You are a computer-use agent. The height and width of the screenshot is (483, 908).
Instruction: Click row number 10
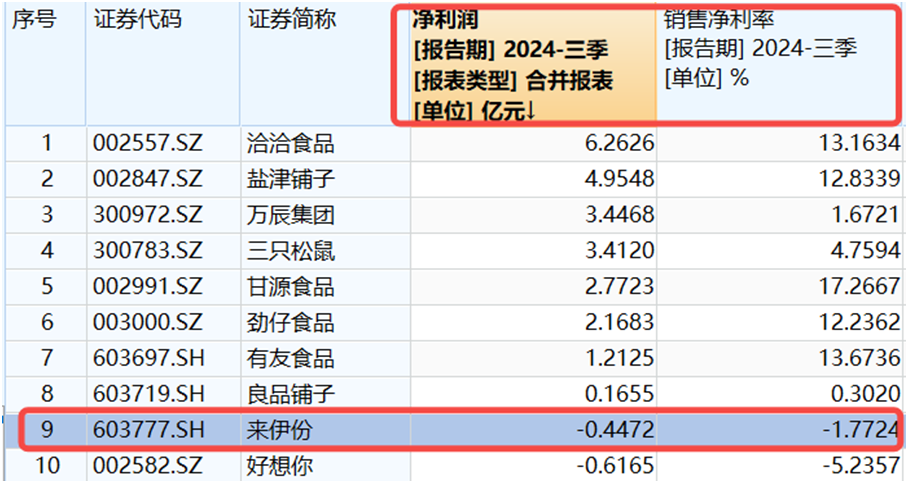click(47, 466)
